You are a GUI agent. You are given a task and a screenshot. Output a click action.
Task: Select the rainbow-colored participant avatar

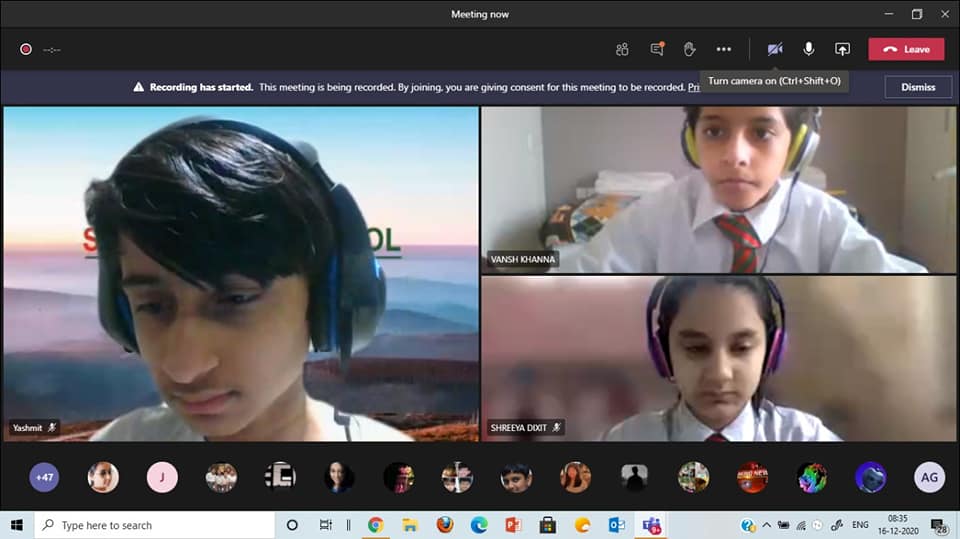811,477
